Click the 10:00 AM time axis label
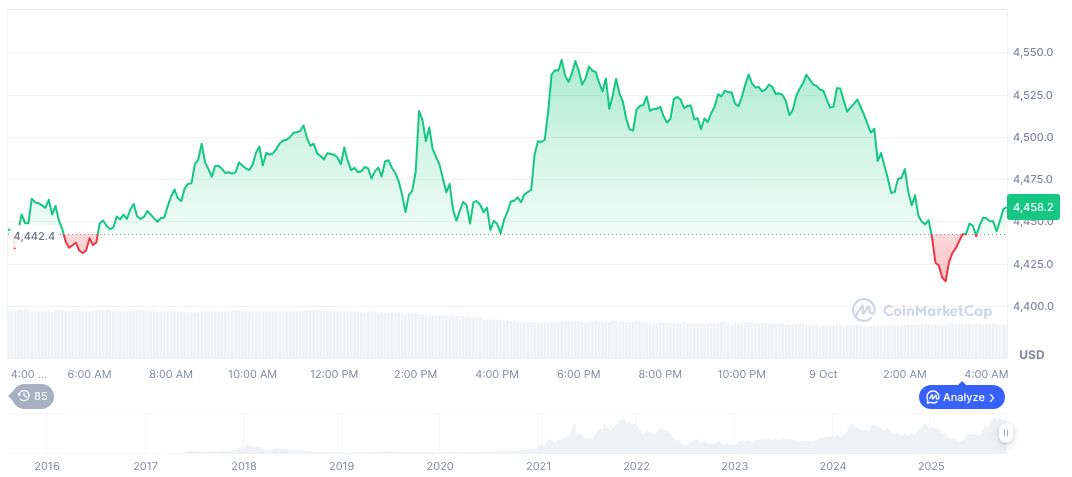 tap(252, 374)
